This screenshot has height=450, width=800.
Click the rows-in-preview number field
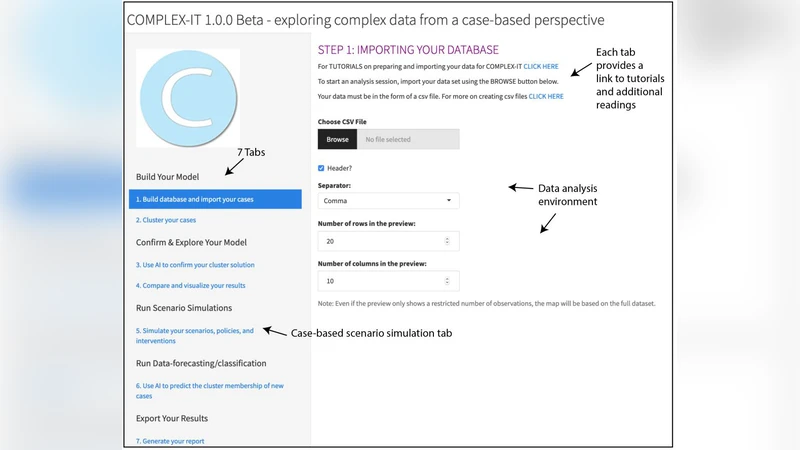(380, 241)
